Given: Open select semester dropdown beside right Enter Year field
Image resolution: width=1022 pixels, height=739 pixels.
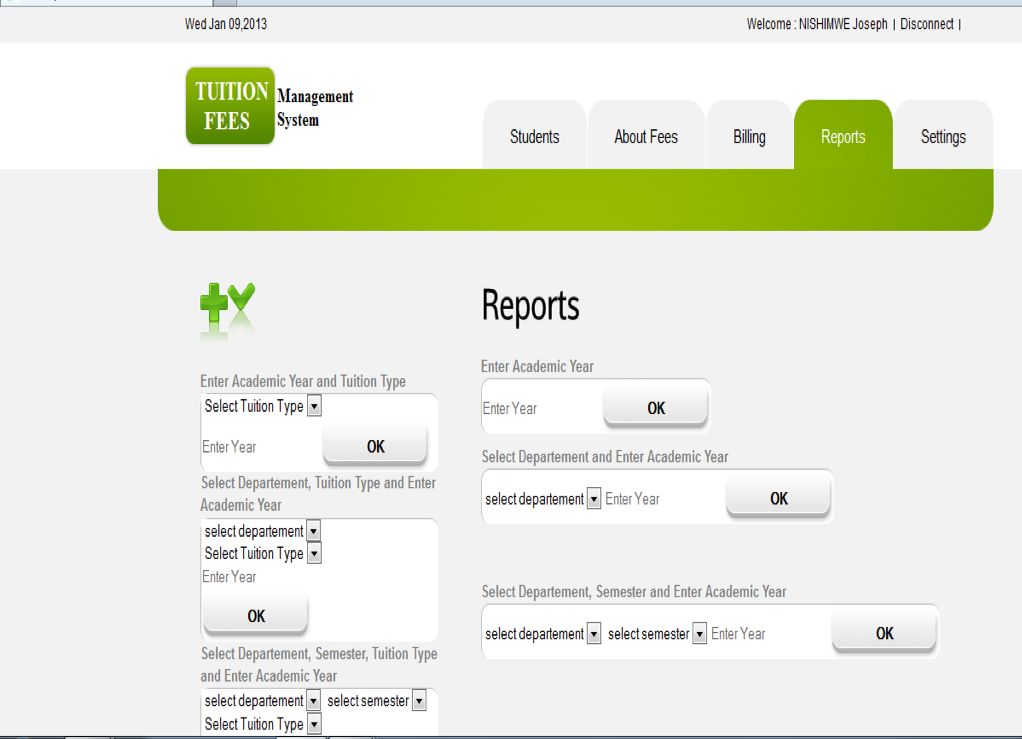Looking at the screenshot, I should click(x=656, y=634).
